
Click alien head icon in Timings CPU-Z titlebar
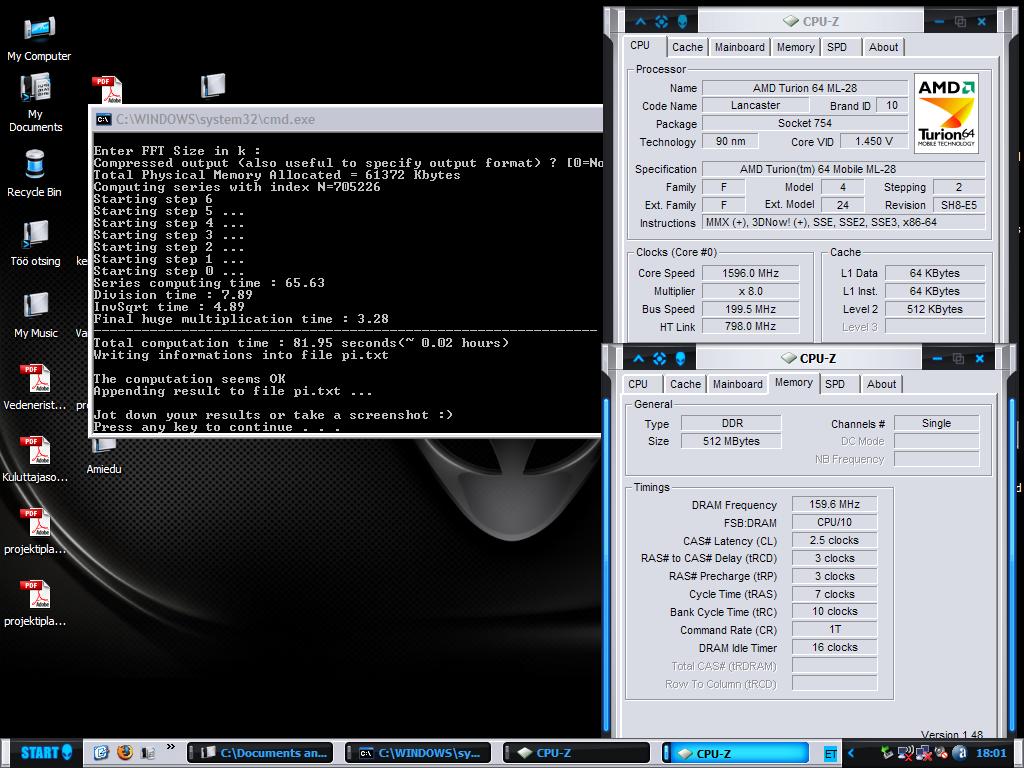coord(680,359)
